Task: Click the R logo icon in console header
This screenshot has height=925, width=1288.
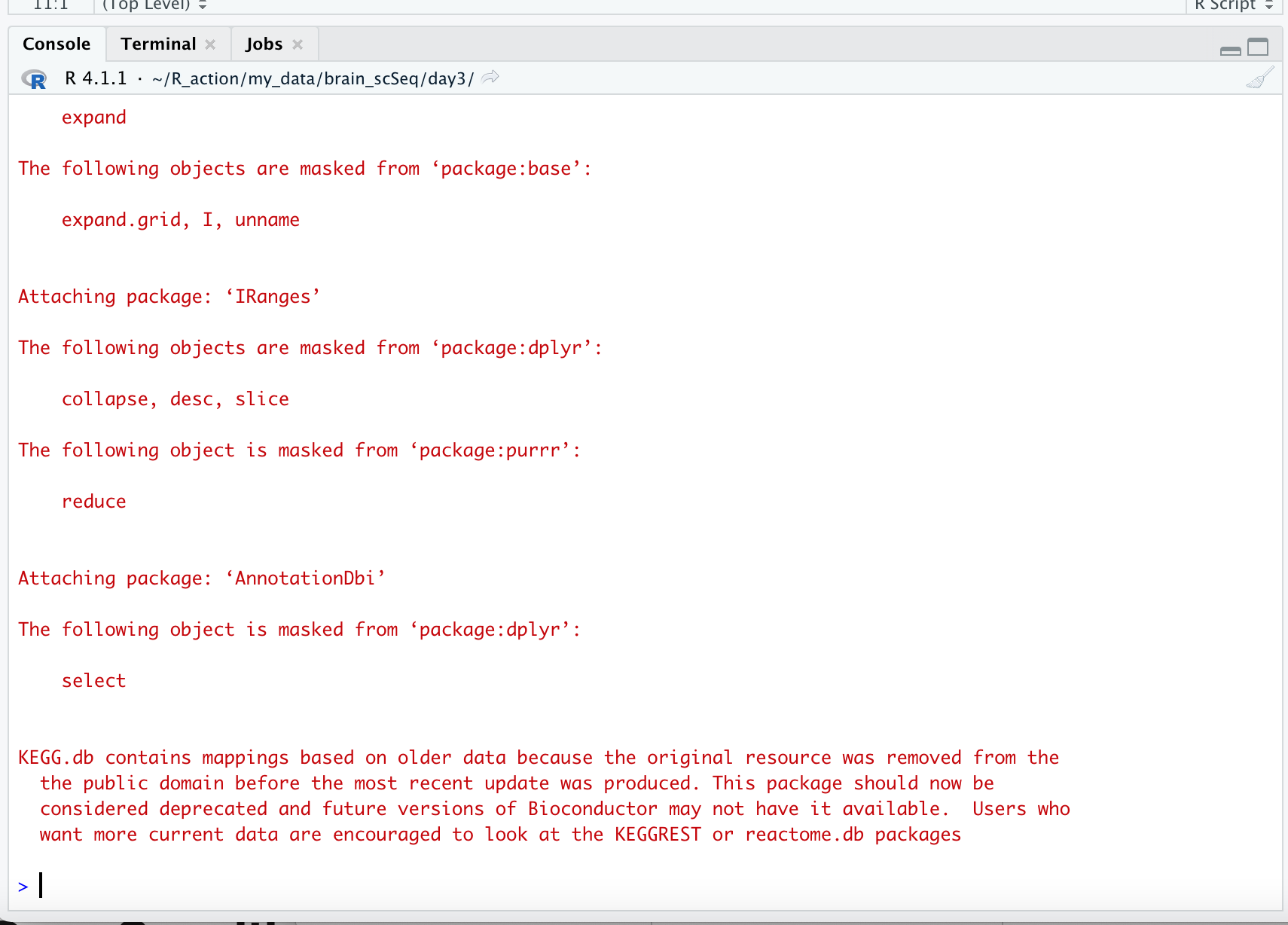Action: 34,78
